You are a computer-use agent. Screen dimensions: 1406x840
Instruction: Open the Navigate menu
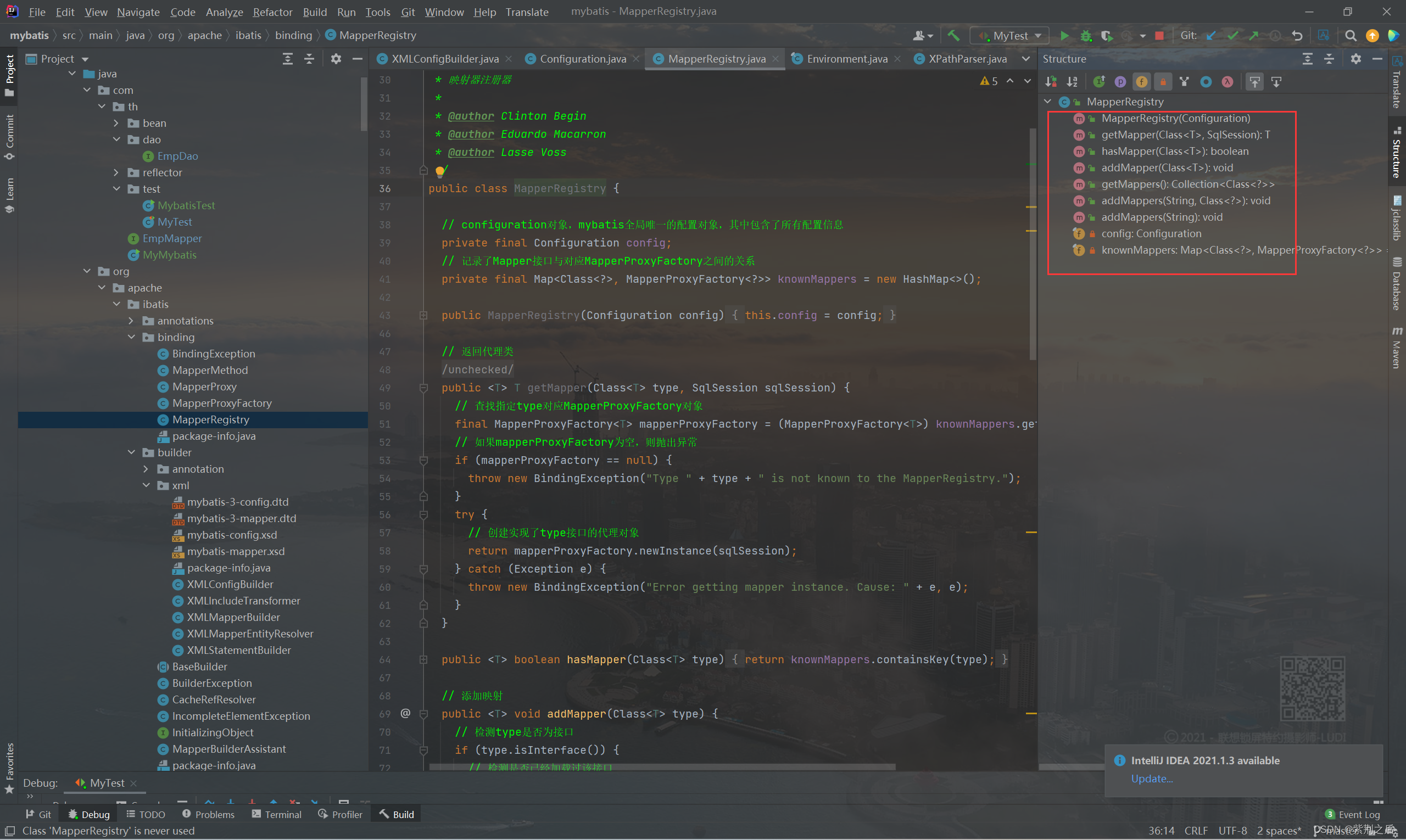[138, 12]
